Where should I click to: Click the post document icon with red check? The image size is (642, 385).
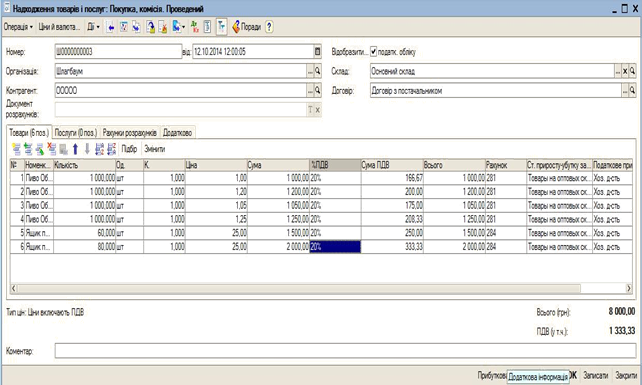click(x=124, y=27)
